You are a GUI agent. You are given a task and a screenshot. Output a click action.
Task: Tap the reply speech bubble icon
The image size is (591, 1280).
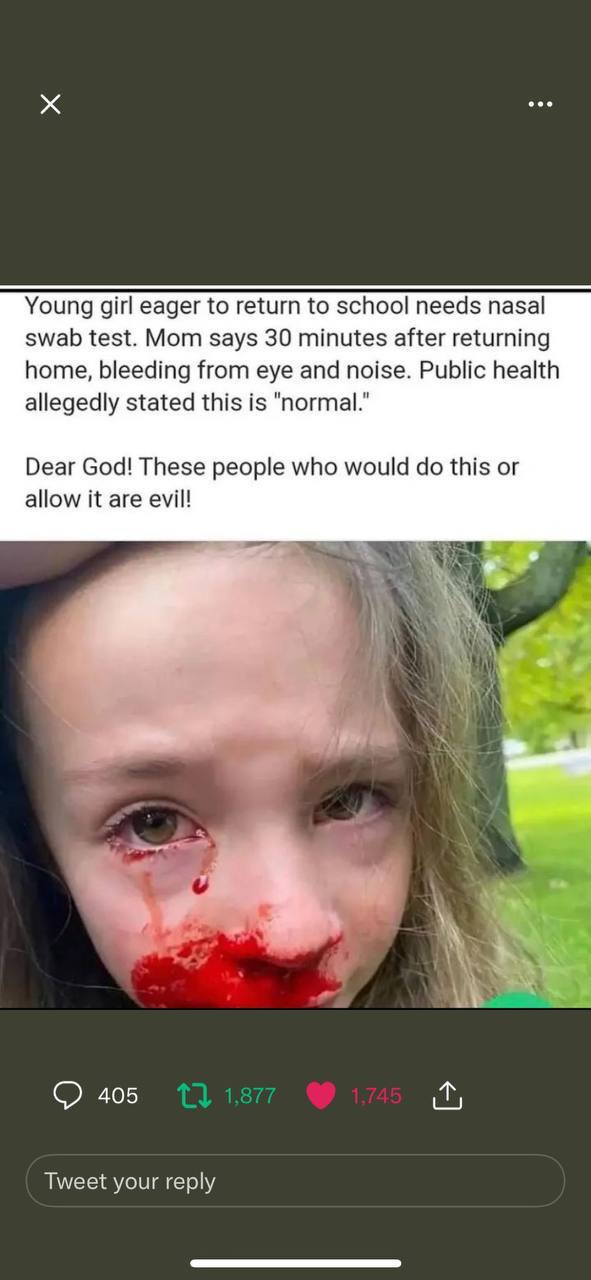(x=68, y=1096)
